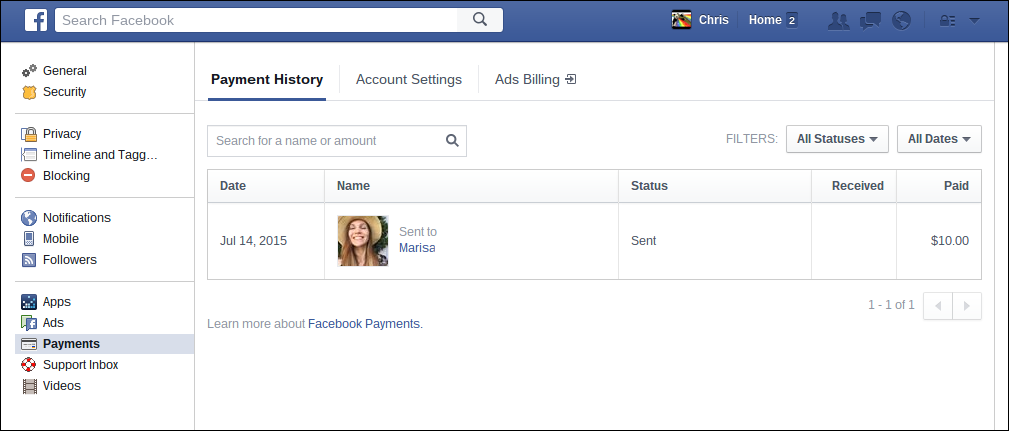1009x431 pixels.
Task: Open the All Dates filter dropdown
Action: 940,139
